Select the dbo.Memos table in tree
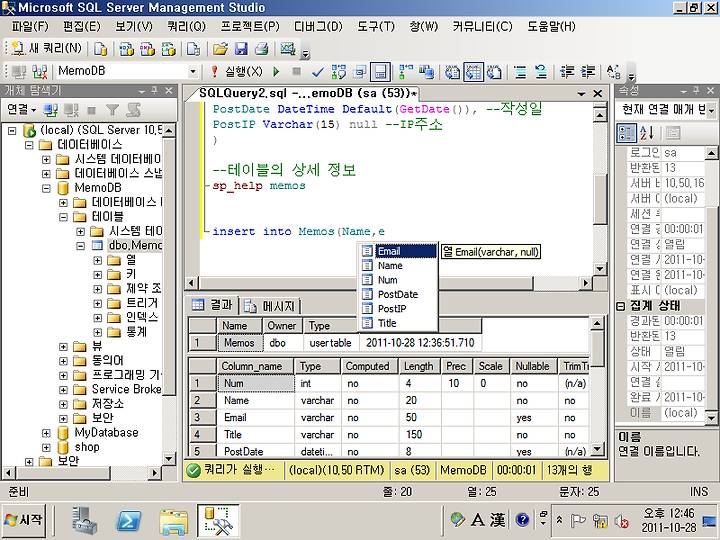 [135, 245]
